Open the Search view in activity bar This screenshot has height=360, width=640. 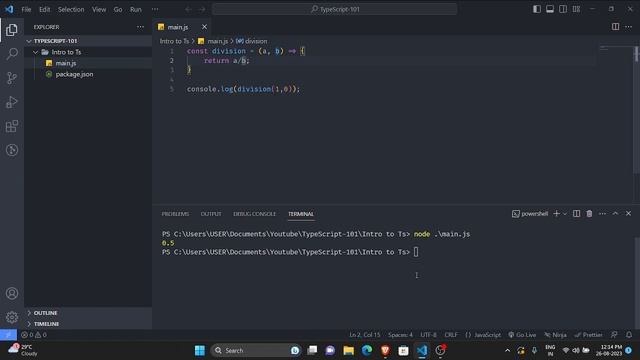[12, 53]
